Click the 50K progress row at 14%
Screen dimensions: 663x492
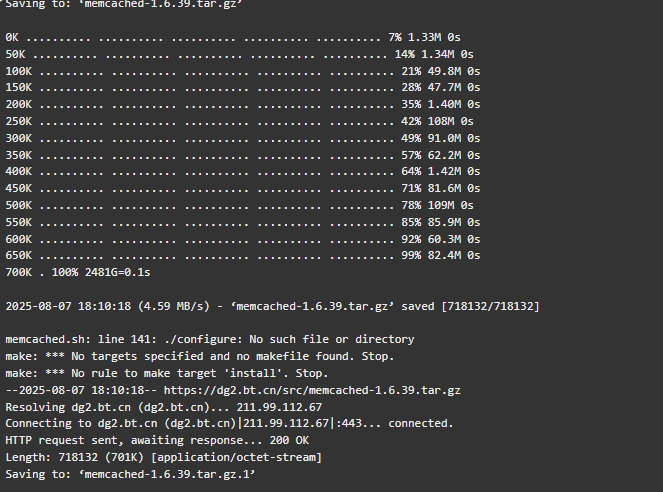click(239, 54)
